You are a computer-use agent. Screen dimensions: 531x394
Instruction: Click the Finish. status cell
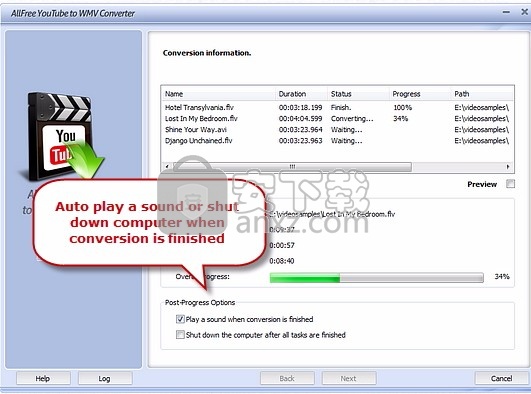341,108
